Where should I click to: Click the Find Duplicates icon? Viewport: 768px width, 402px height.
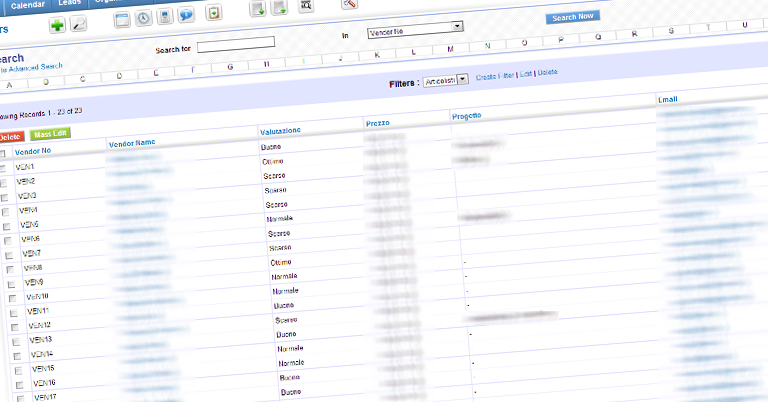[306, 5]
